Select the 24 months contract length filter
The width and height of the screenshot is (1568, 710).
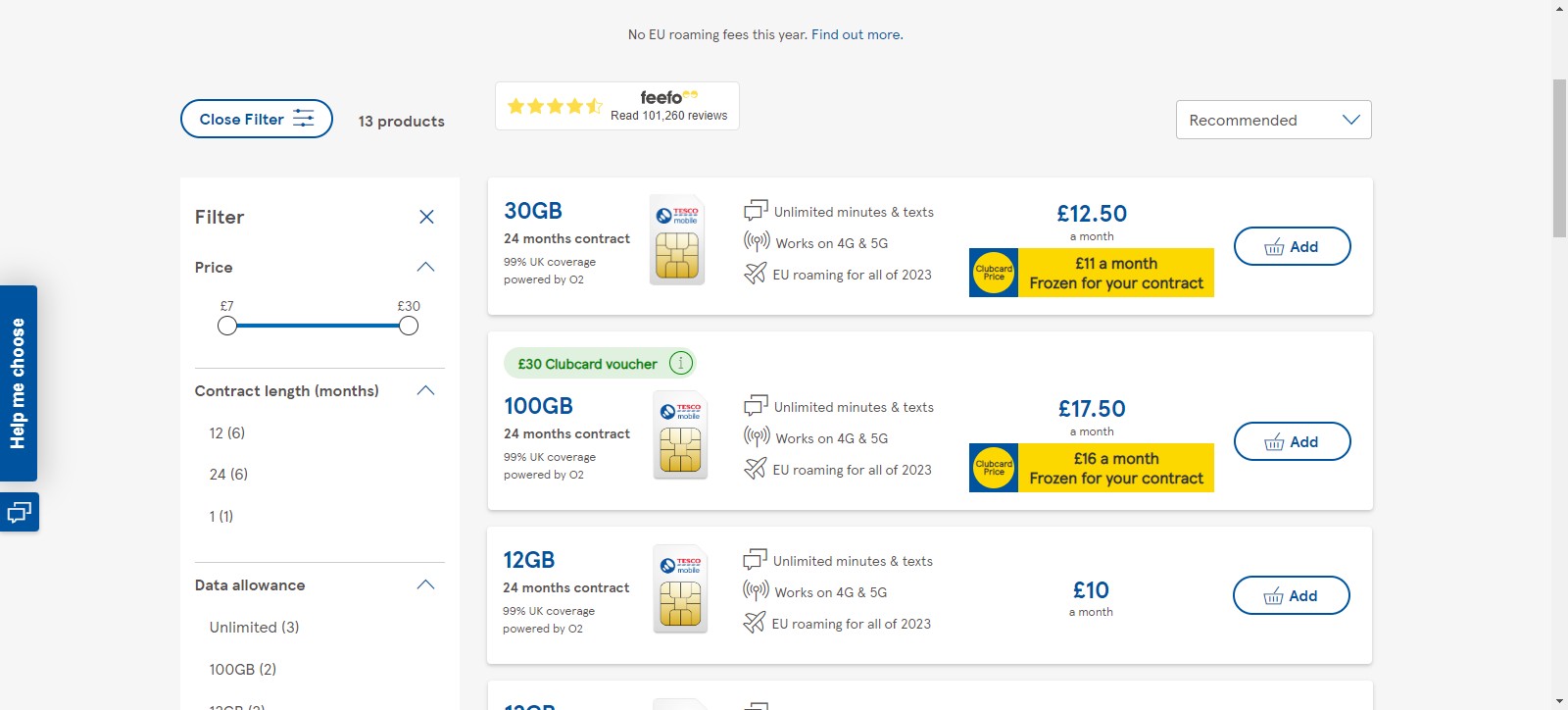point(228,474)
